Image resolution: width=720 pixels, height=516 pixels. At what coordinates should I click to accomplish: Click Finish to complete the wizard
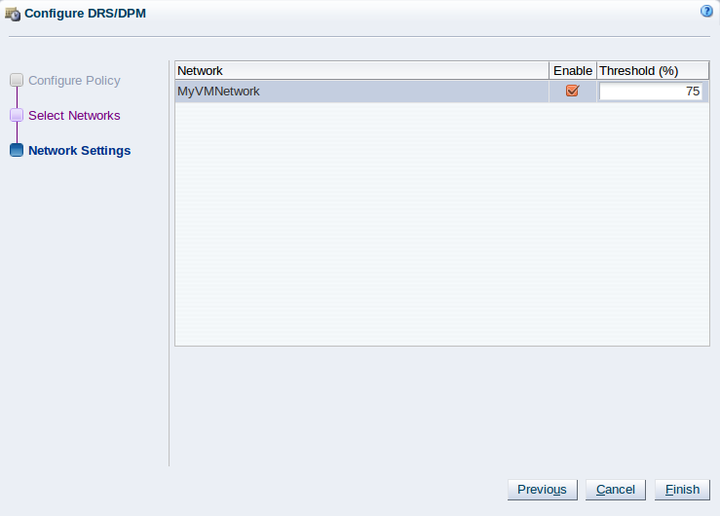682,490
